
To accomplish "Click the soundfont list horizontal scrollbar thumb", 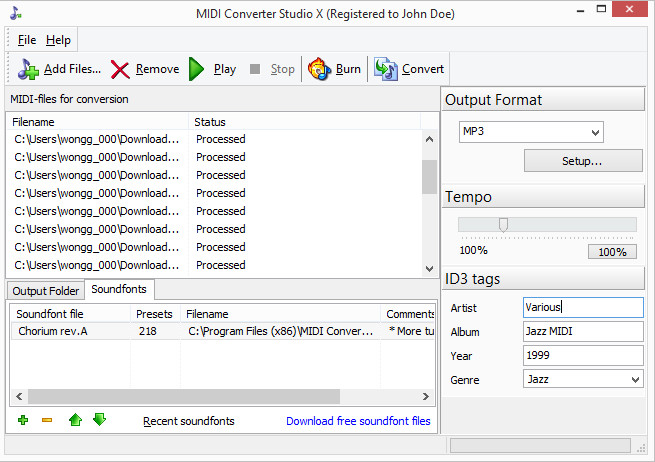I will pyautogui.click(x=184, y=396).
